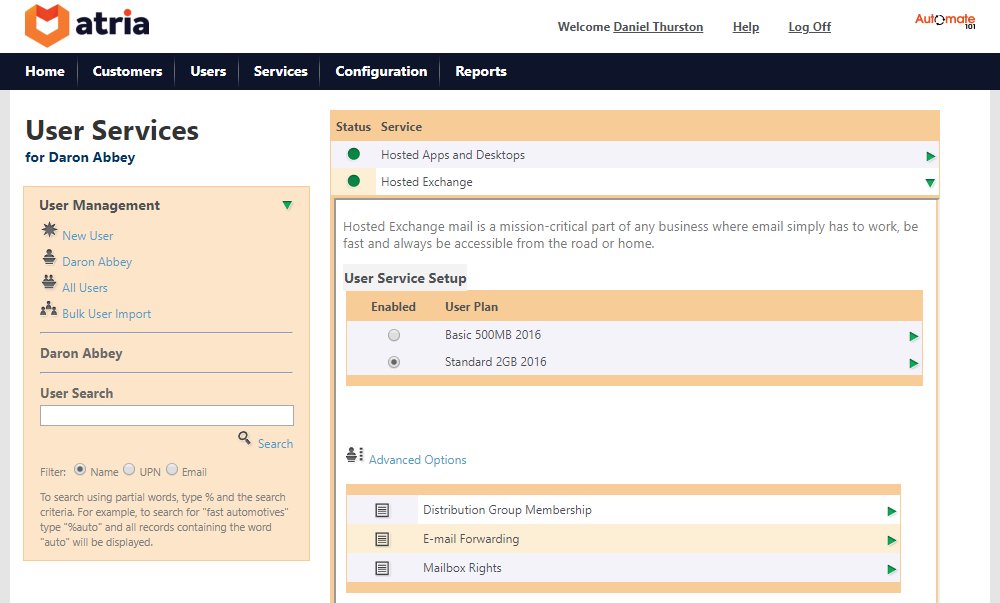Screen dimensions: 1000x603
Task: Open the Bulk User Import link
Action: 107,314
